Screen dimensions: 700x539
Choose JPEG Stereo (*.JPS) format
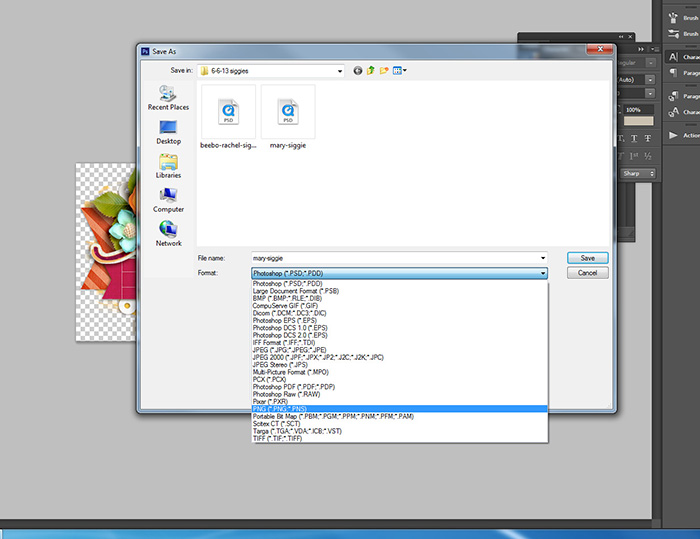[x=399, y=364]
